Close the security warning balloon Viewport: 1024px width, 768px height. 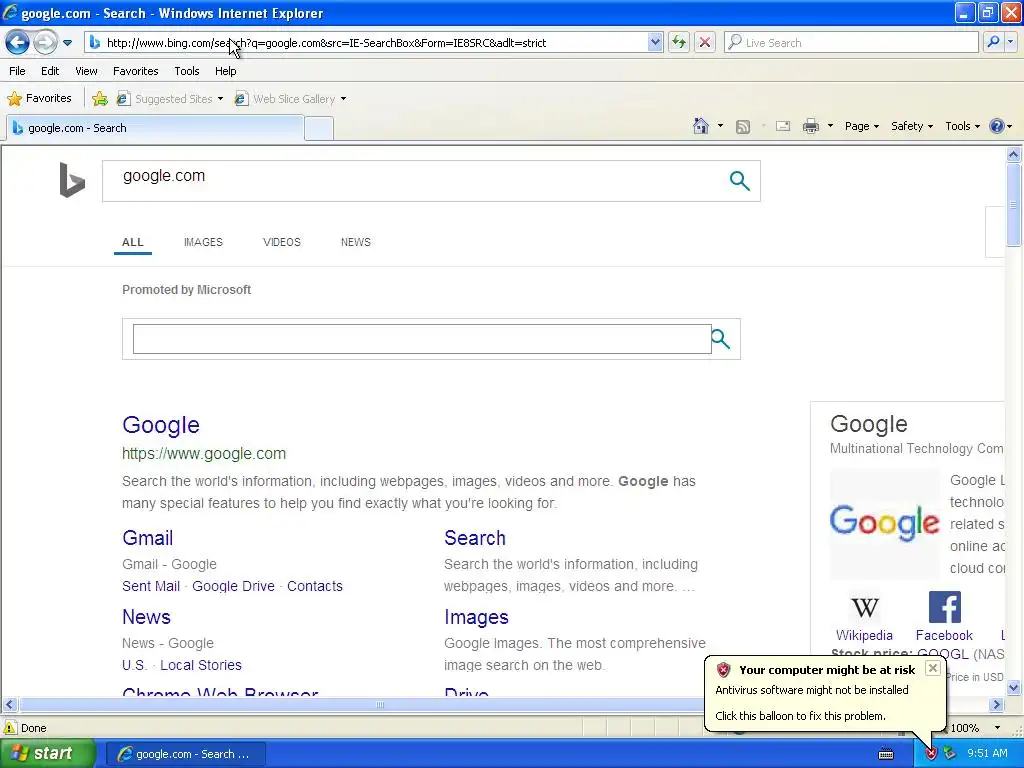(933, 667)
